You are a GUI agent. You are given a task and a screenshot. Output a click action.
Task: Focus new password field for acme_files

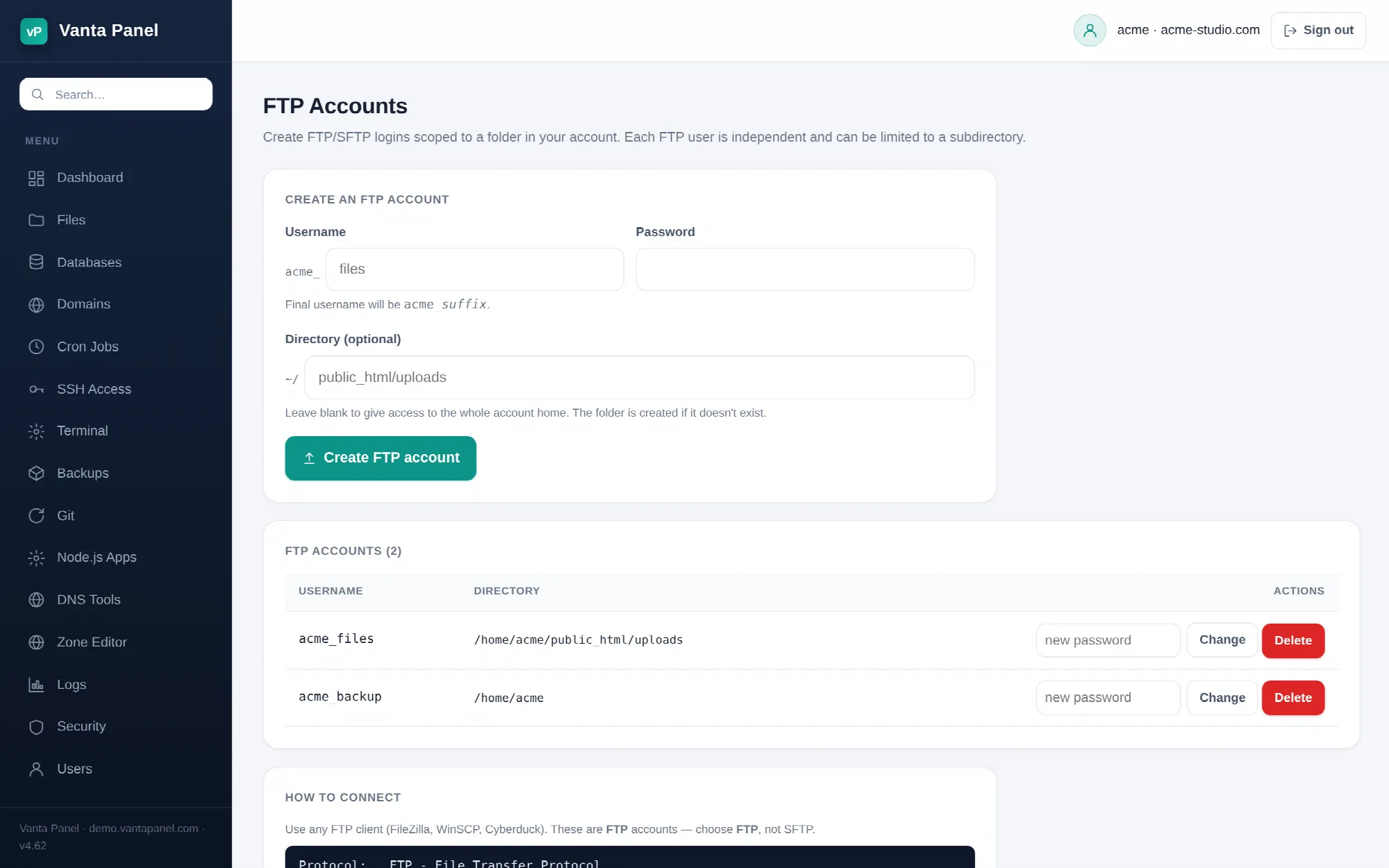1108,640
